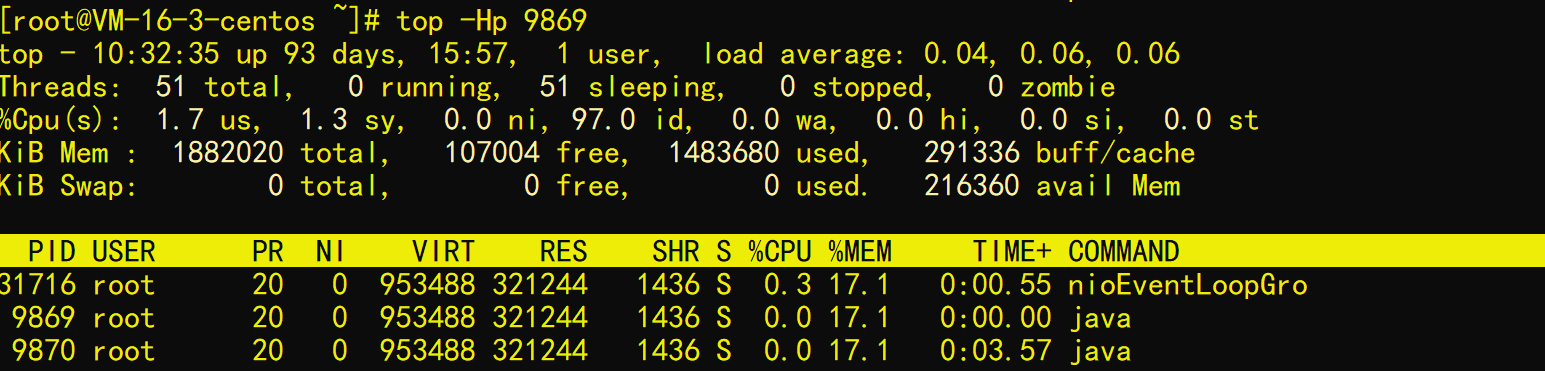Click the '291336 buff/cache' value

pos(1060,153)
